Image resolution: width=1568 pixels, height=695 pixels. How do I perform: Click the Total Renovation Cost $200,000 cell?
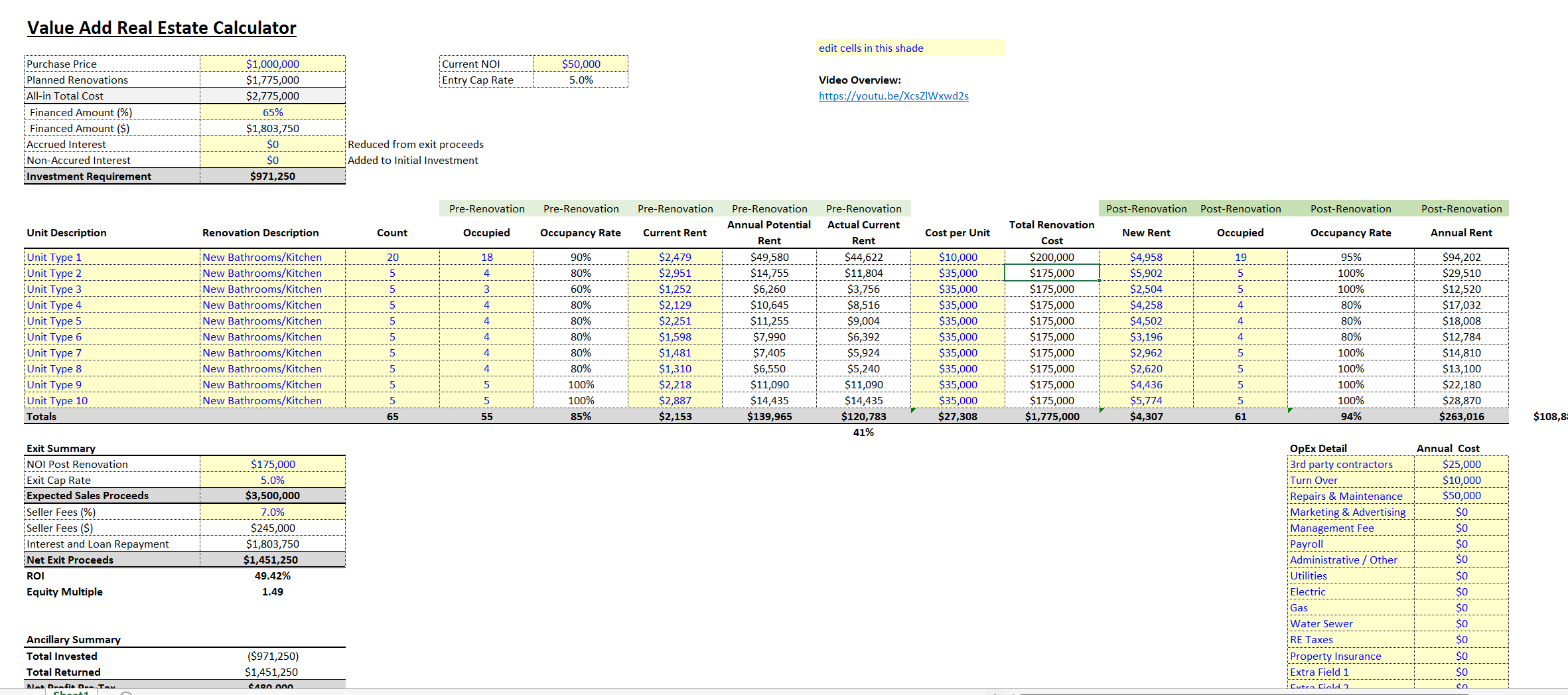(1052, 257)
